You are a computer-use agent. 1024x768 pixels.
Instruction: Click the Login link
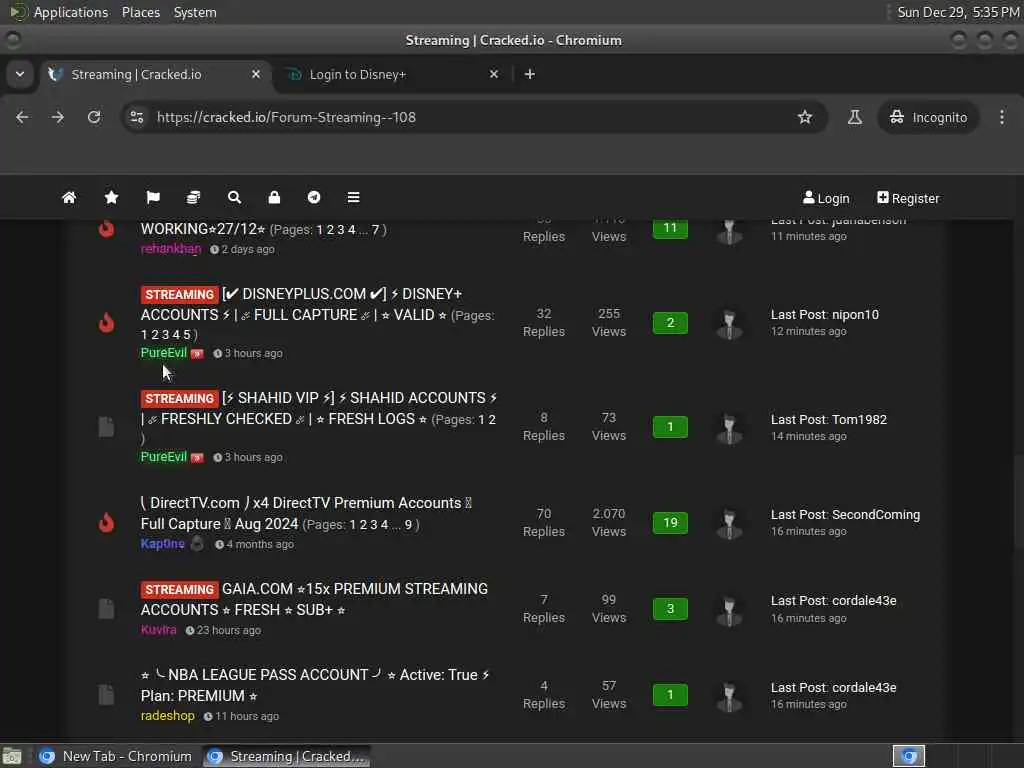coord(826,198)
